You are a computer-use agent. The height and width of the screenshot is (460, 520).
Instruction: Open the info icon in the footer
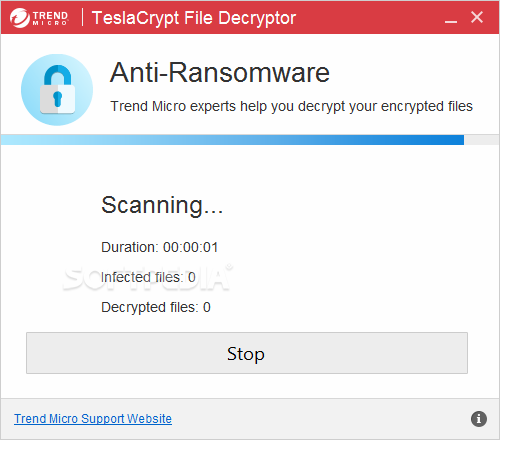pos(479,419)
